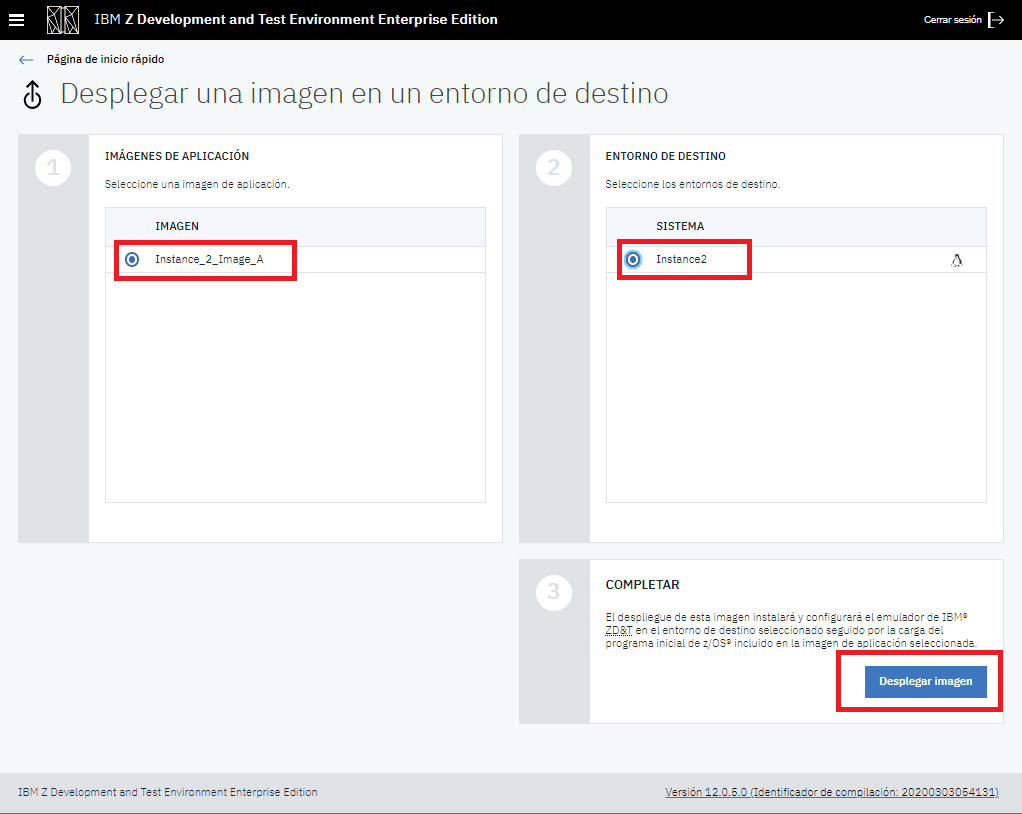Screen dimensions: 1022x814
Task: Click the deploy upload icon beside the title
Action: tap(33, 96)
